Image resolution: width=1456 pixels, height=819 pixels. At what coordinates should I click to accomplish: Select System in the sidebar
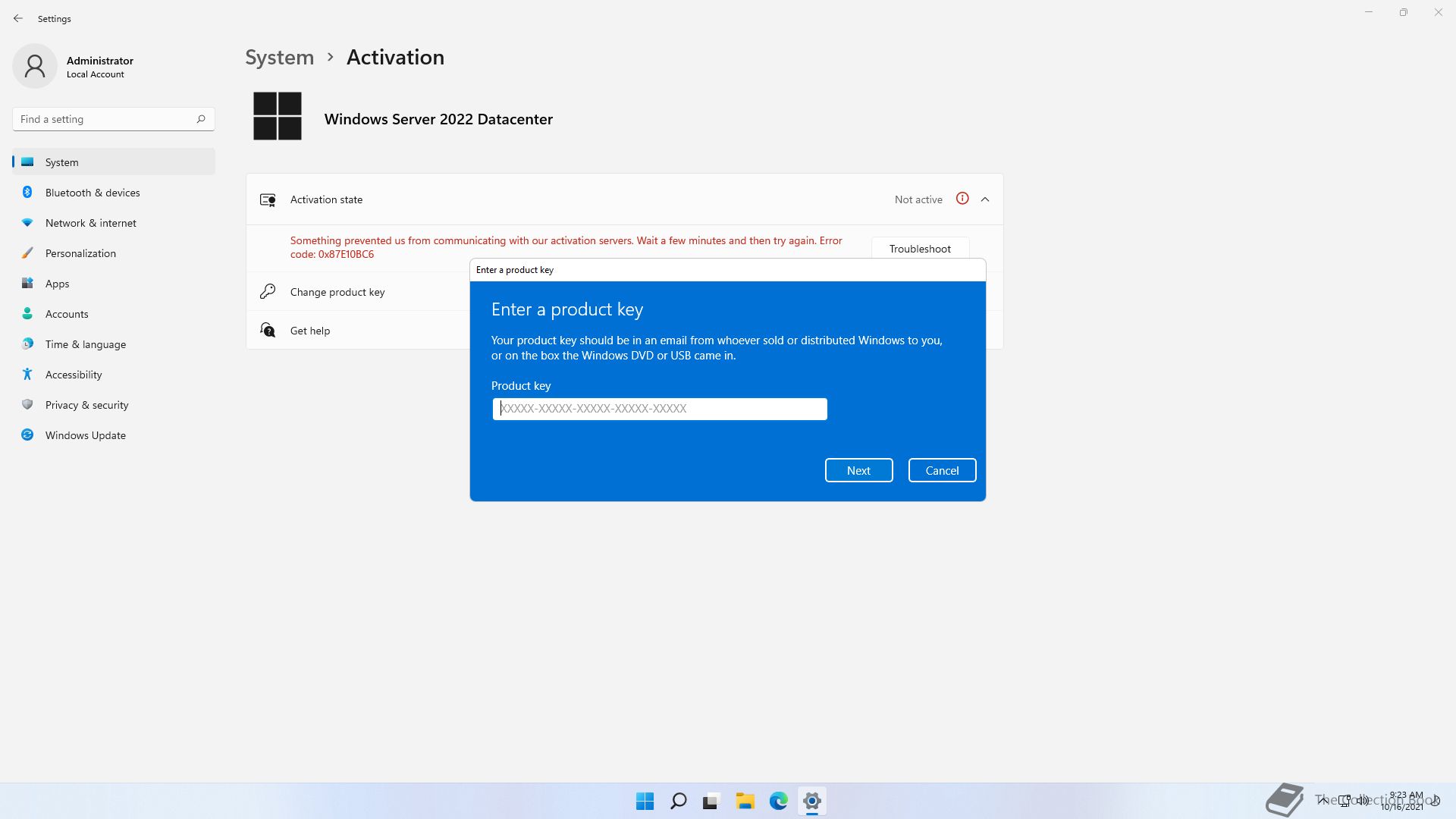pos(114,162)
